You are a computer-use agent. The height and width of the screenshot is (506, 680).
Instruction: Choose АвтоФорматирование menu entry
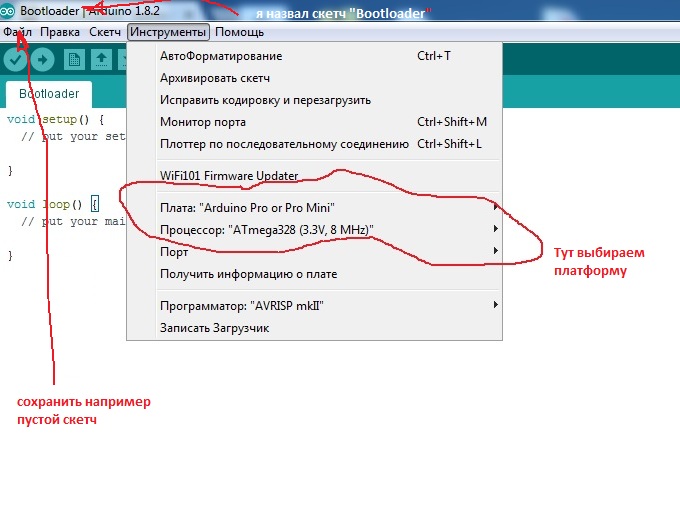[x=314, y=56]
